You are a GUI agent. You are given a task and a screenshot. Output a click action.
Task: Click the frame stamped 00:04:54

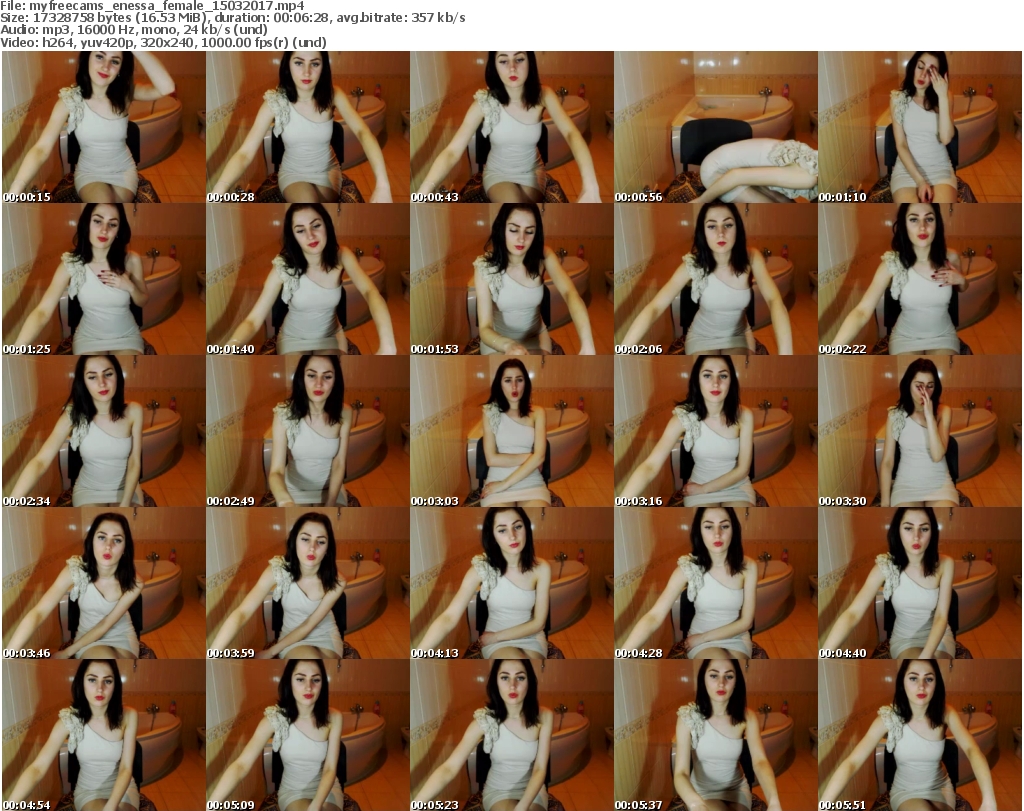point(104,735)
